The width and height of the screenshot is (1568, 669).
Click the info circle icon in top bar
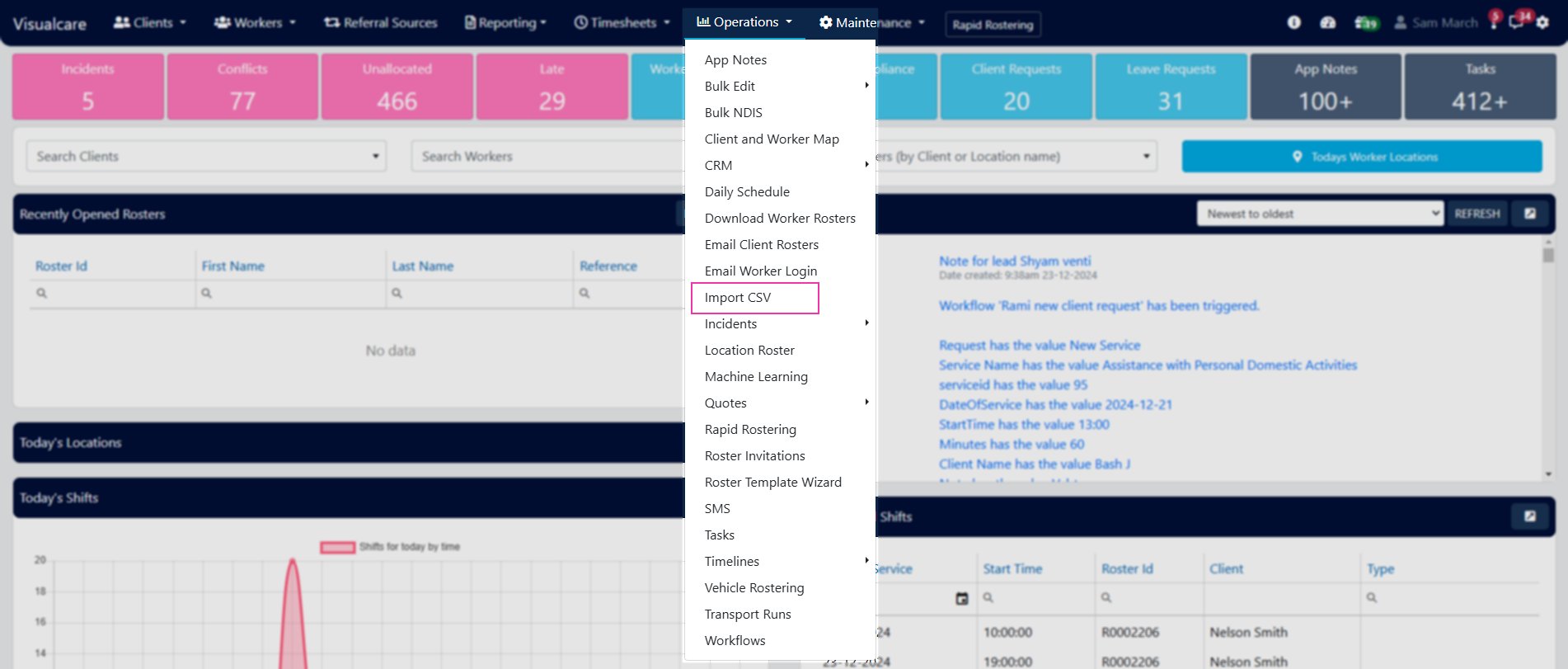pos(1293,22)
